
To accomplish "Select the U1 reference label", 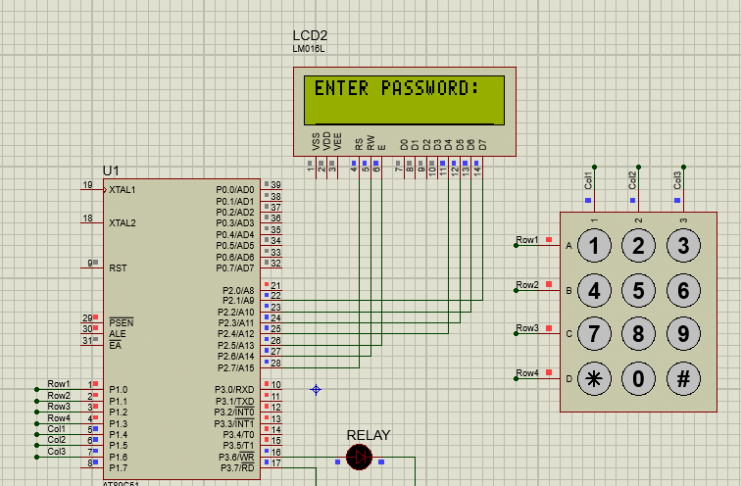I will tap(111, 171).
